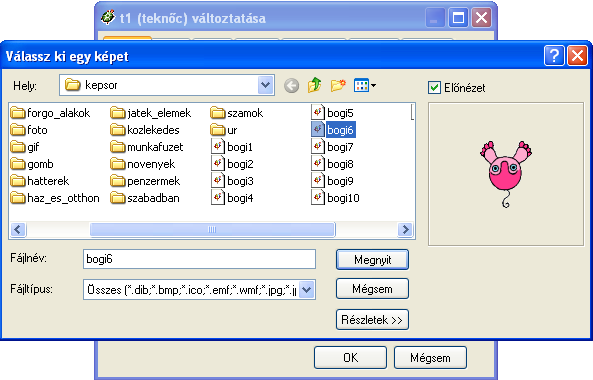Create a new folder icon

point(338,85)
